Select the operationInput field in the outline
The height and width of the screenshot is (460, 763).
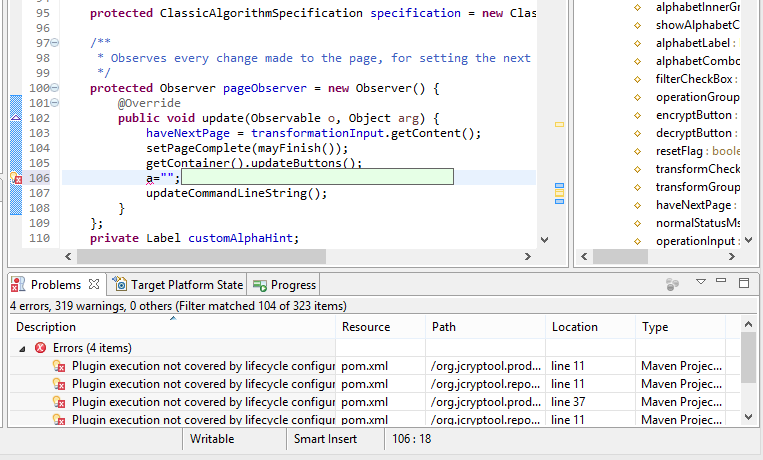(x=697, y=241)
